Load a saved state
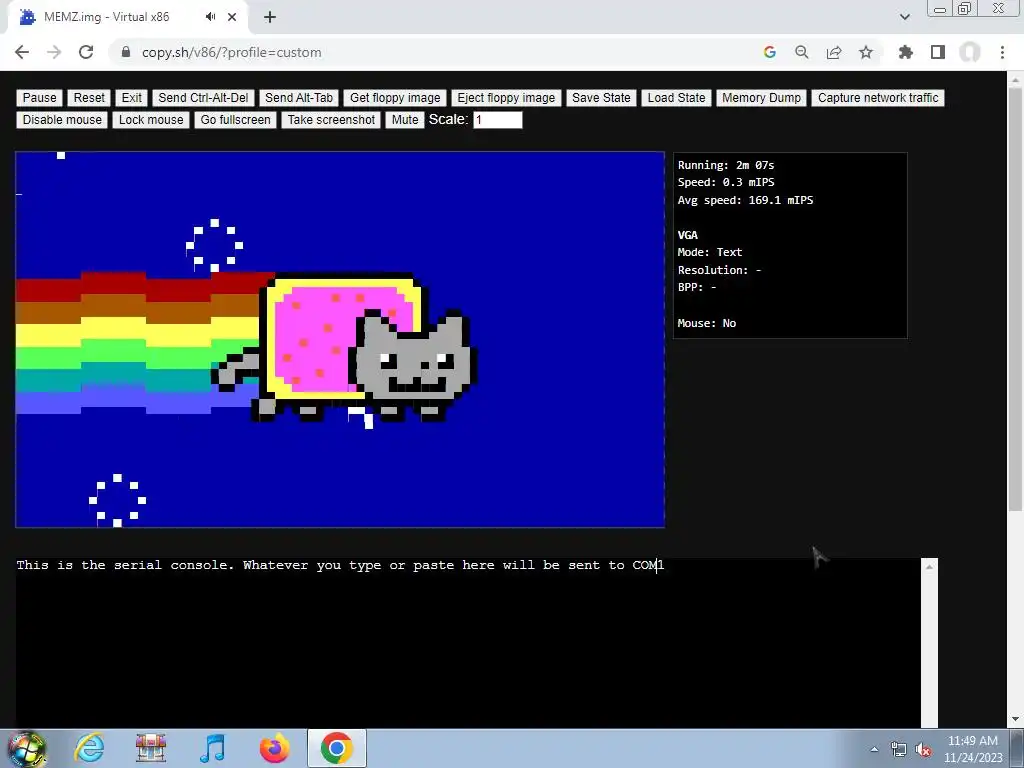 [x=676, y=98]
